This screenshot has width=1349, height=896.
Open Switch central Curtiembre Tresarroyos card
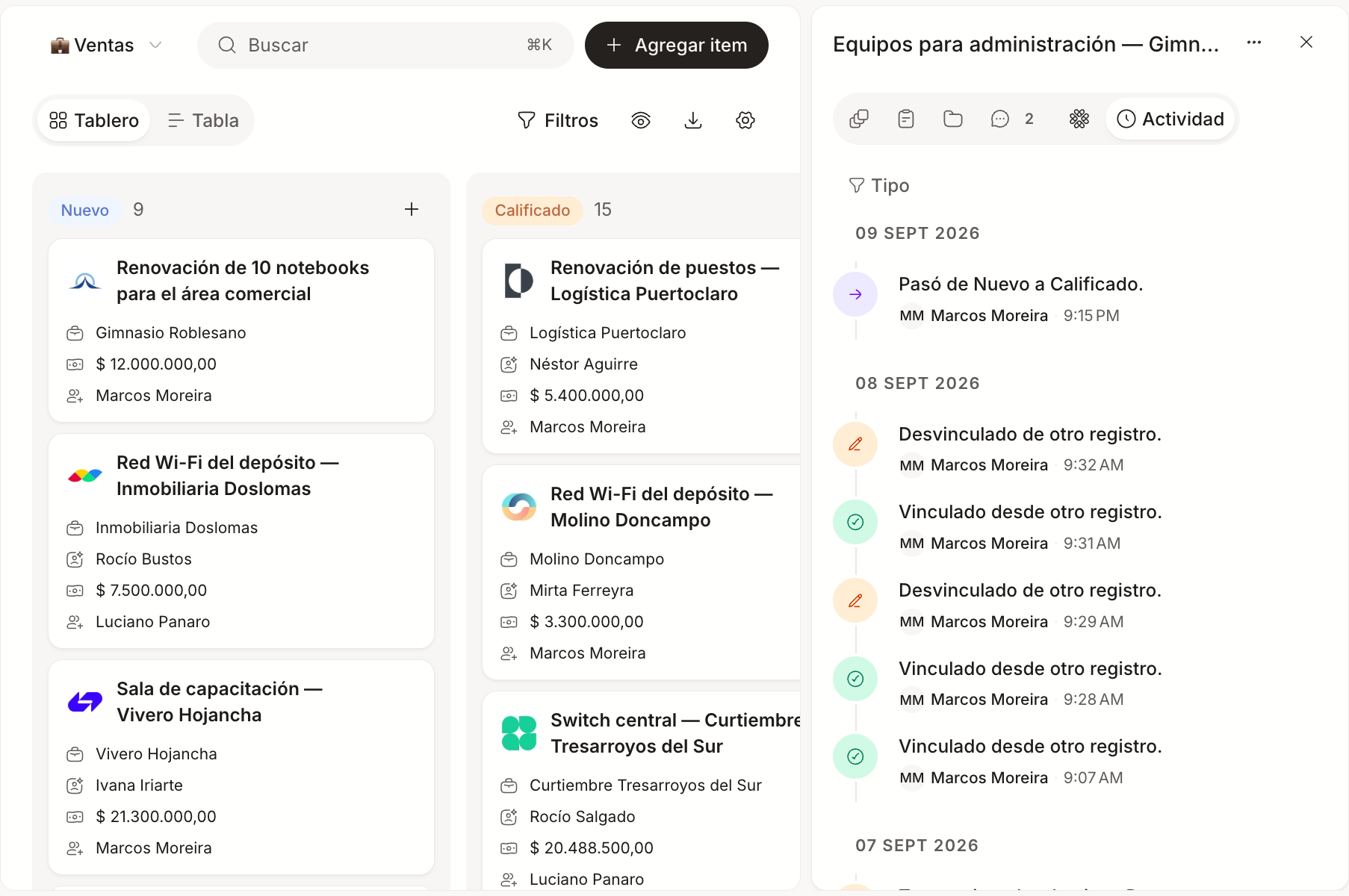642,791
